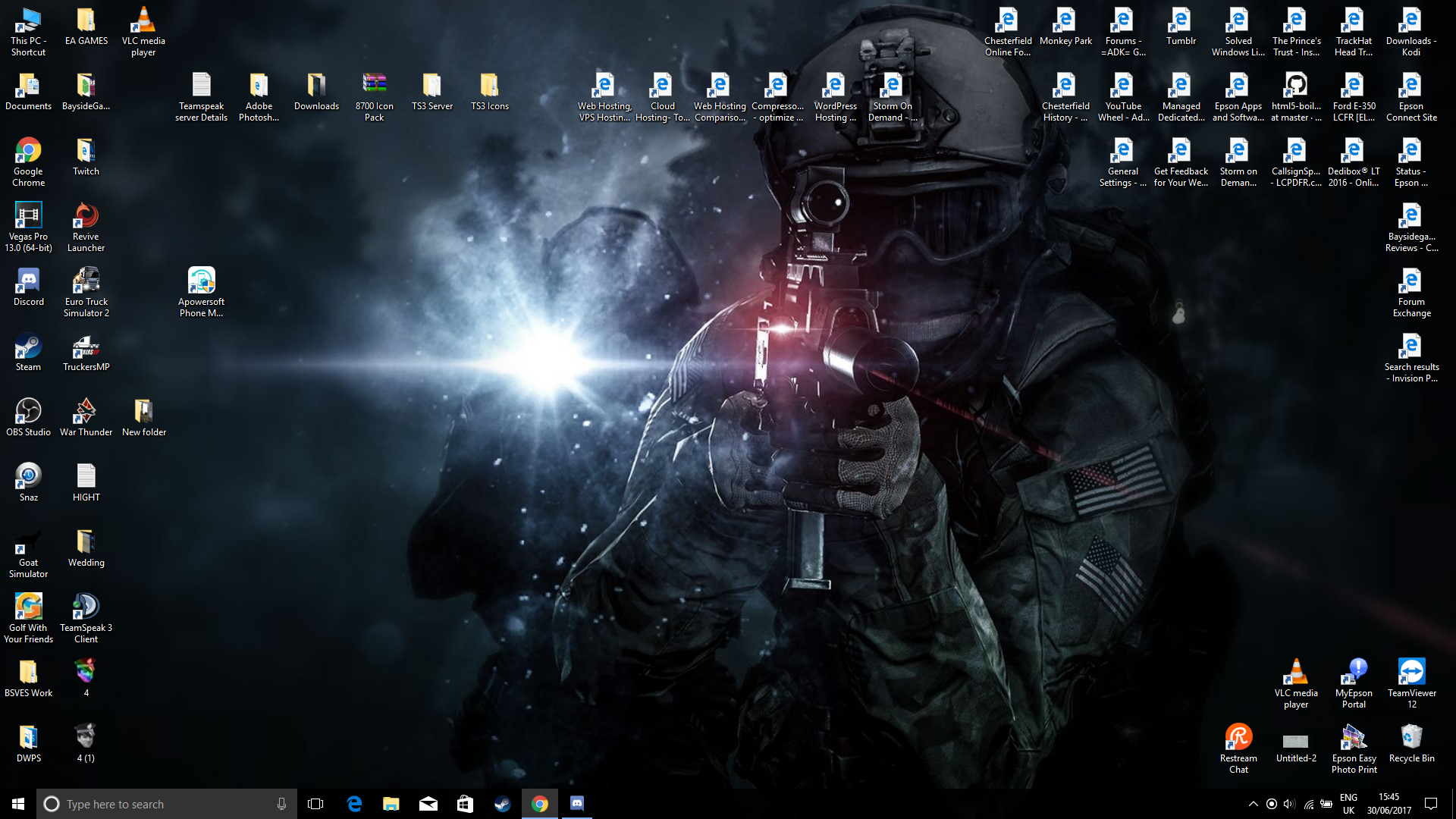Open network settings from the tray
Image resolution: width=1456 pixels, height=819 pixels.
(1308, 804)
